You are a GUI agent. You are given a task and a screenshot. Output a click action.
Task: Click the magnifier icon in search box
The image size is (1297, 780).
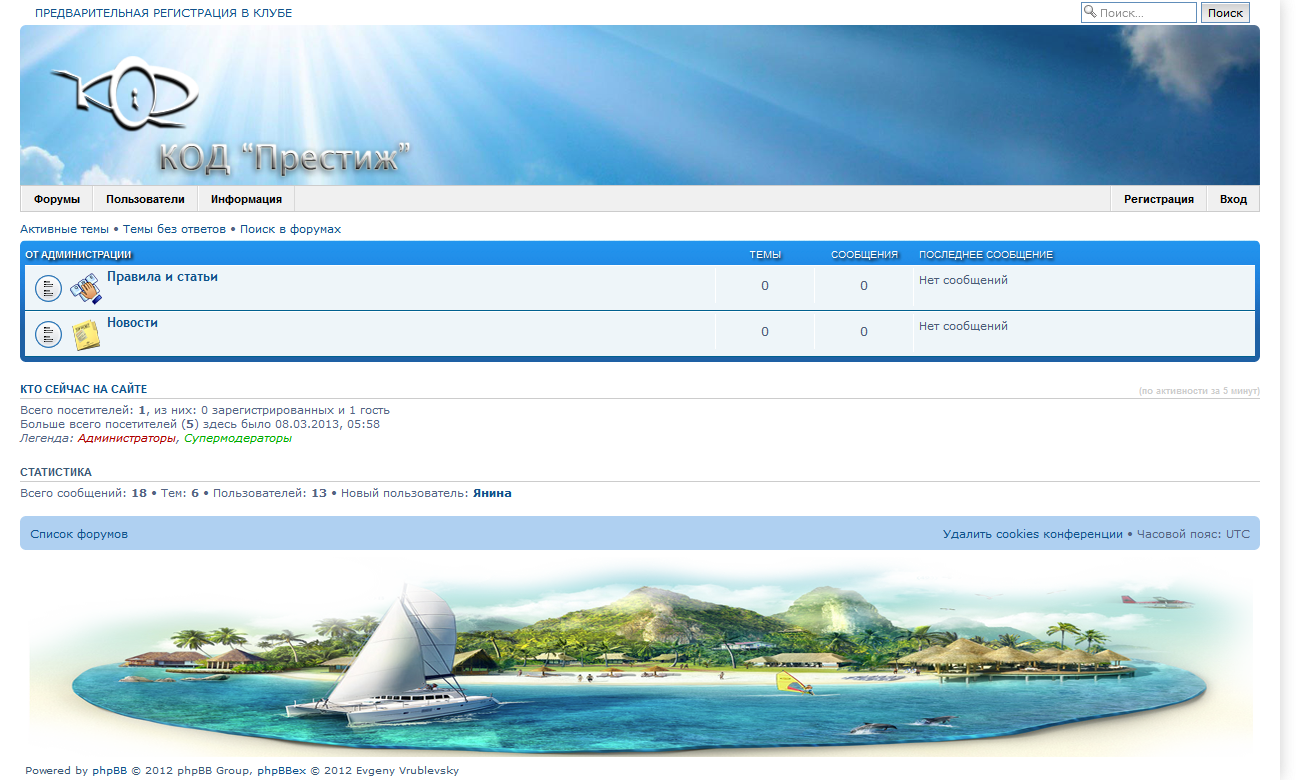coord(1090,12)
